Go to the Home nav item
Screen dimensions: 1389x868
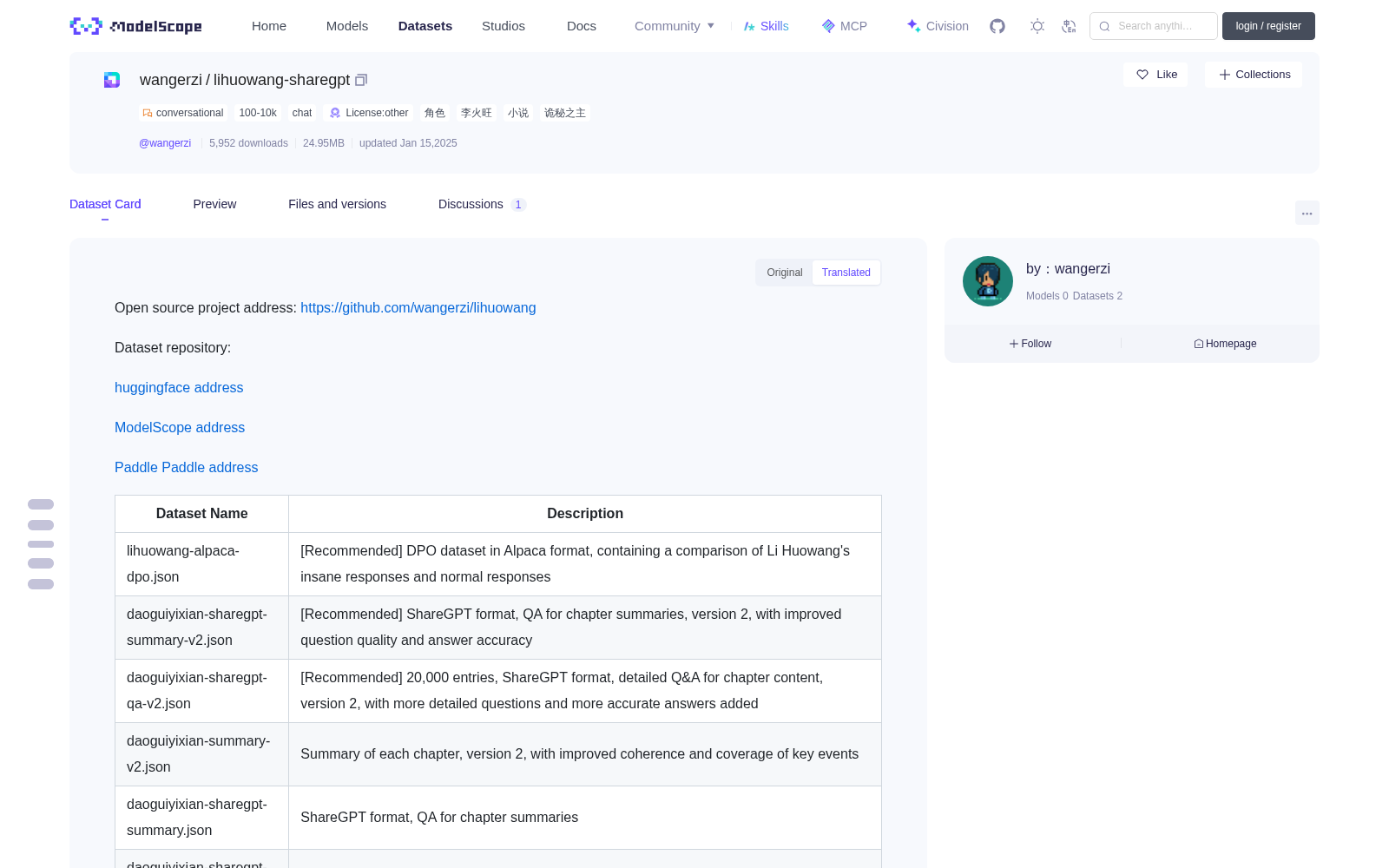click(x=269, y=26)
